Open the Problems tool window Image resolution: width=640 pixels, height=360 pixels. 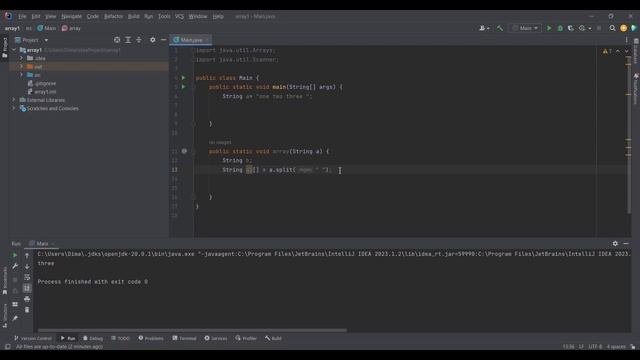151,338
